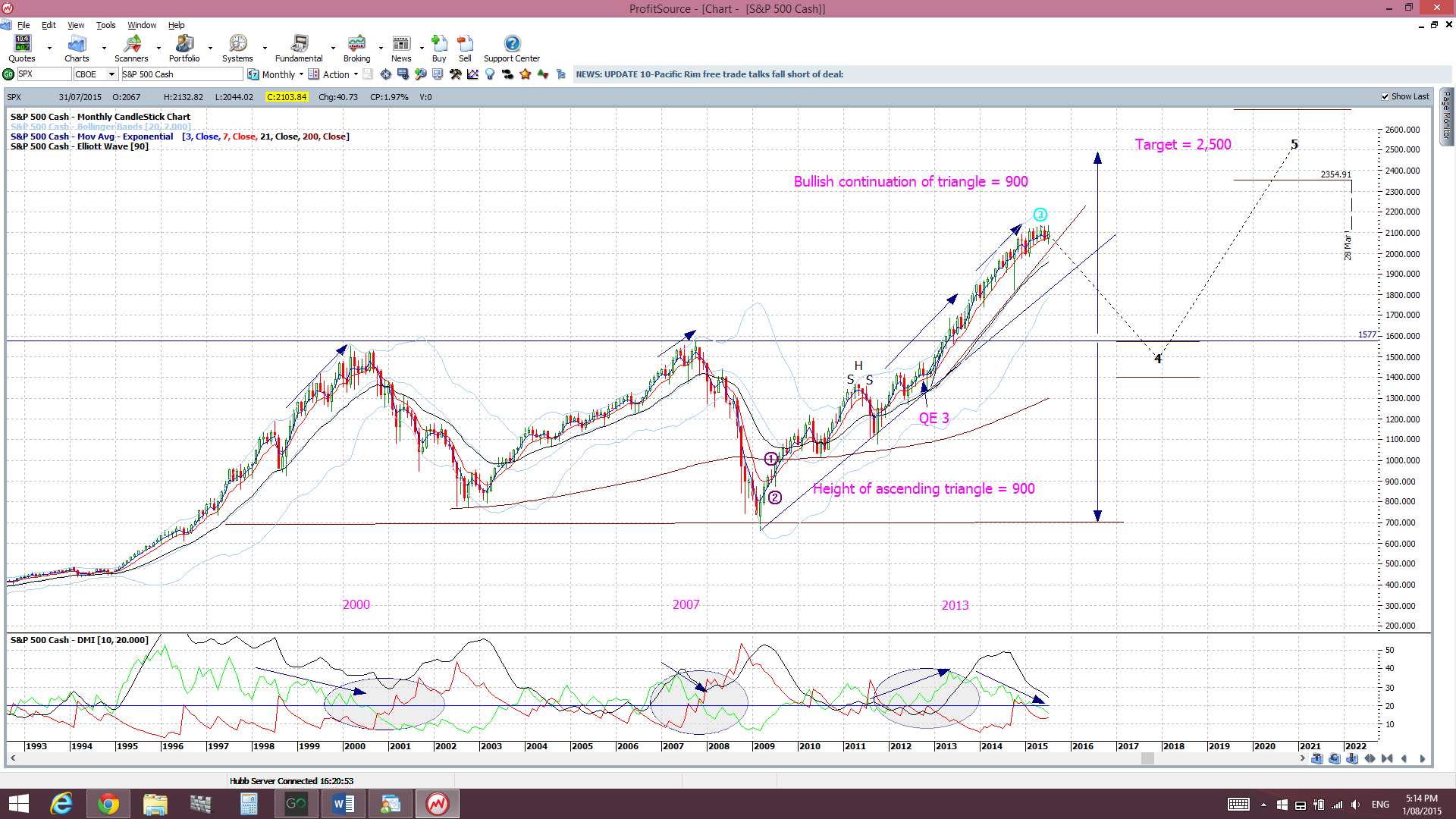This screenshot has height=819, width=1456.
Task: Expand the Quotes dropdown arrow
Action: click(x=49, y=49)
